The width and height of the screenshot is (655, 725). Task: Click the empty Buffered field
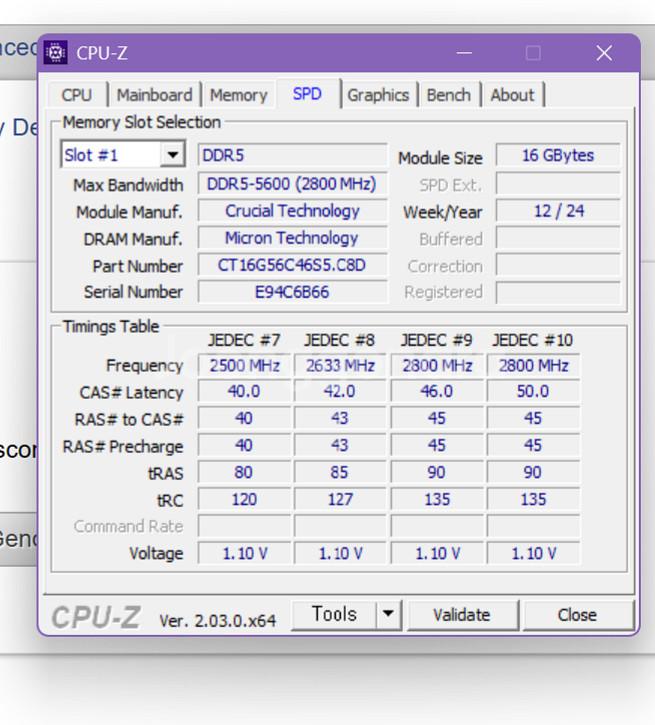(x=558, y=238)
